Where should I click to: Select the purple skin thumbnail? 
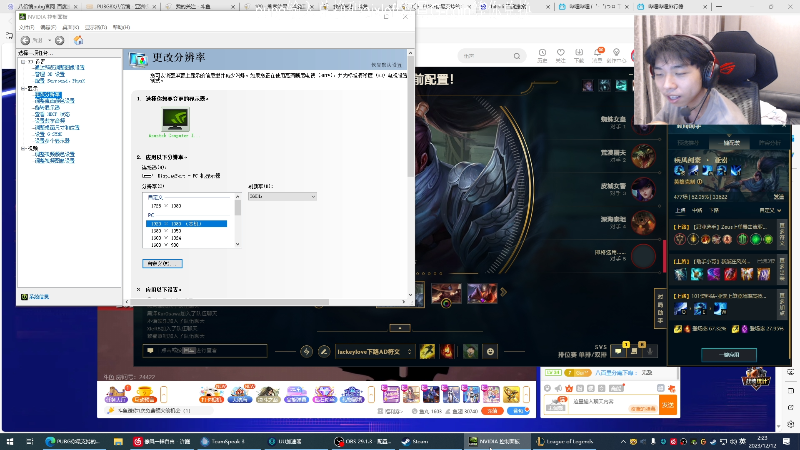point(482,293)
